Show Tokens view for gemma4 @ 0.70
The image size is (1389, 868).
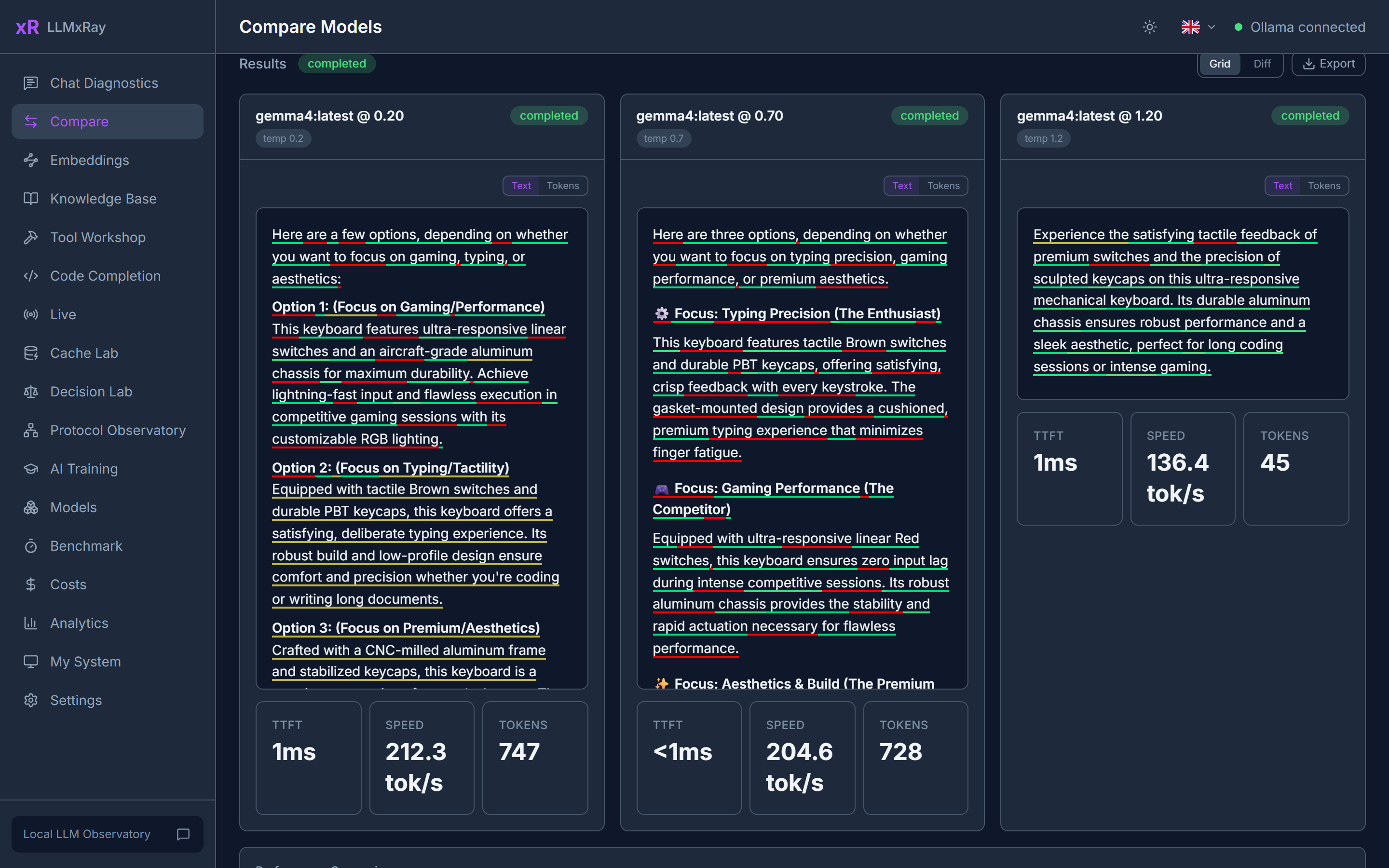point(943,186)
